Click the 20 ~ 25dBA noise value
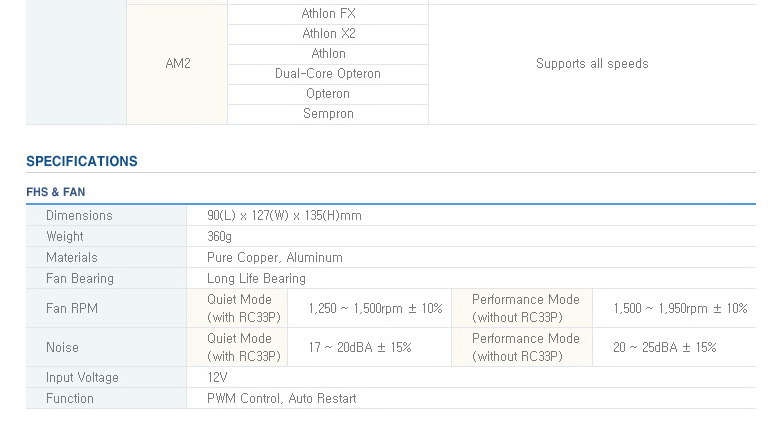774x421 pixels. click(x=665, y=348)
